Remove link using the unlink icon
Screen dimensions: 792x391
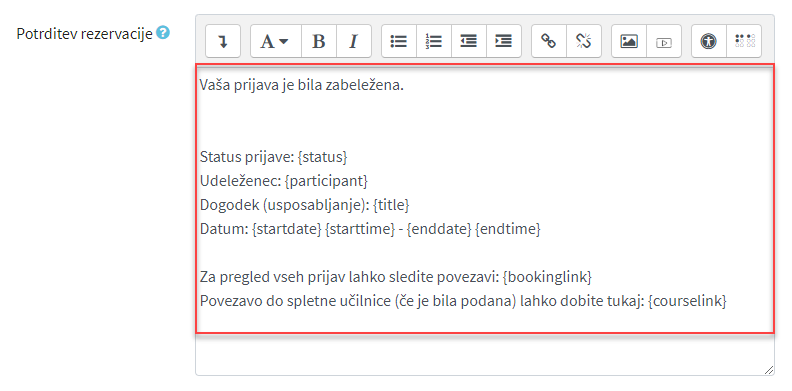(584, 41)
